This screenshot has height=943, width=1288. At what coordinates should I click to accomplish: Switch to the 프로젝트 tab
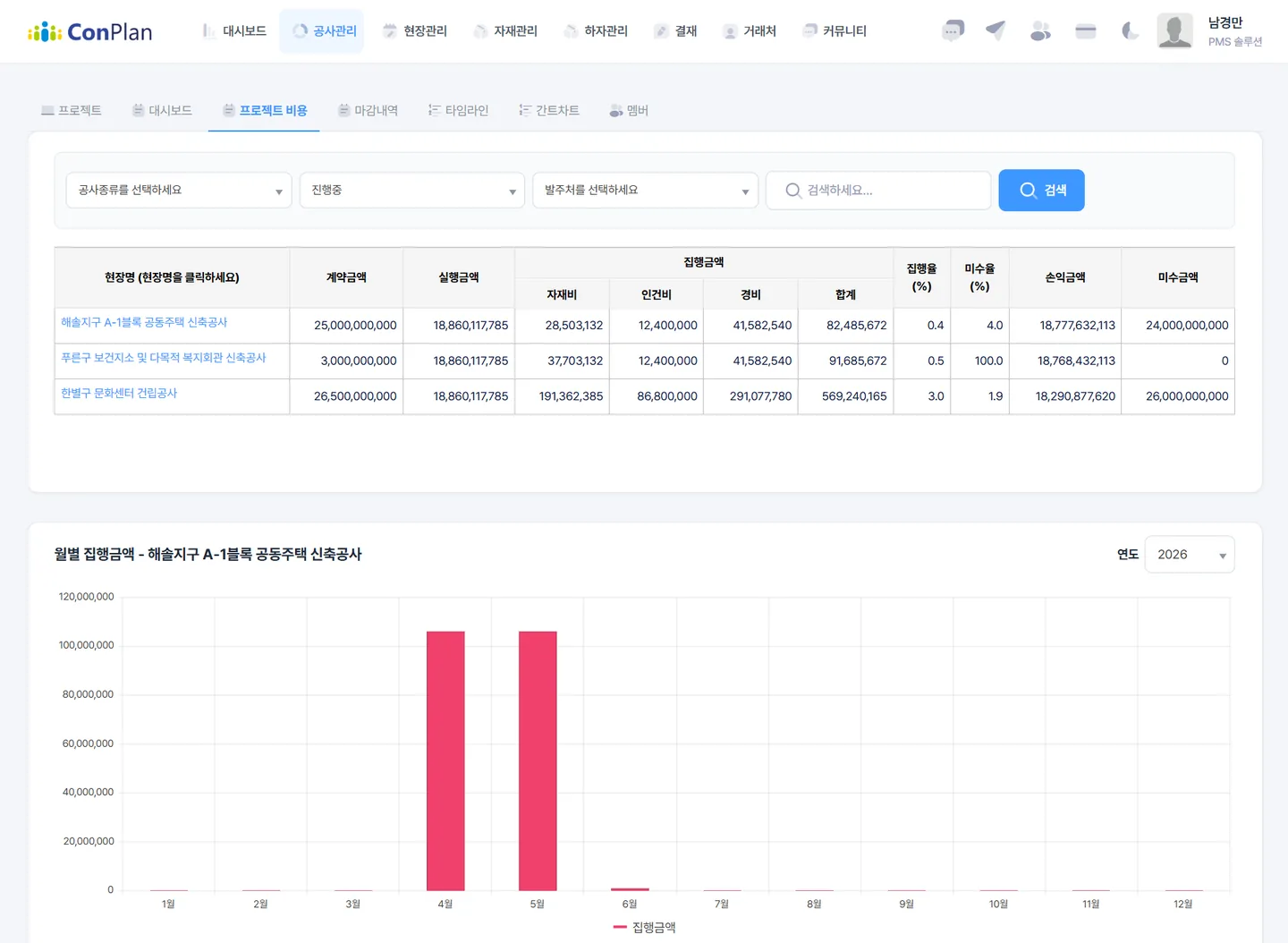[x=72, y=110]
